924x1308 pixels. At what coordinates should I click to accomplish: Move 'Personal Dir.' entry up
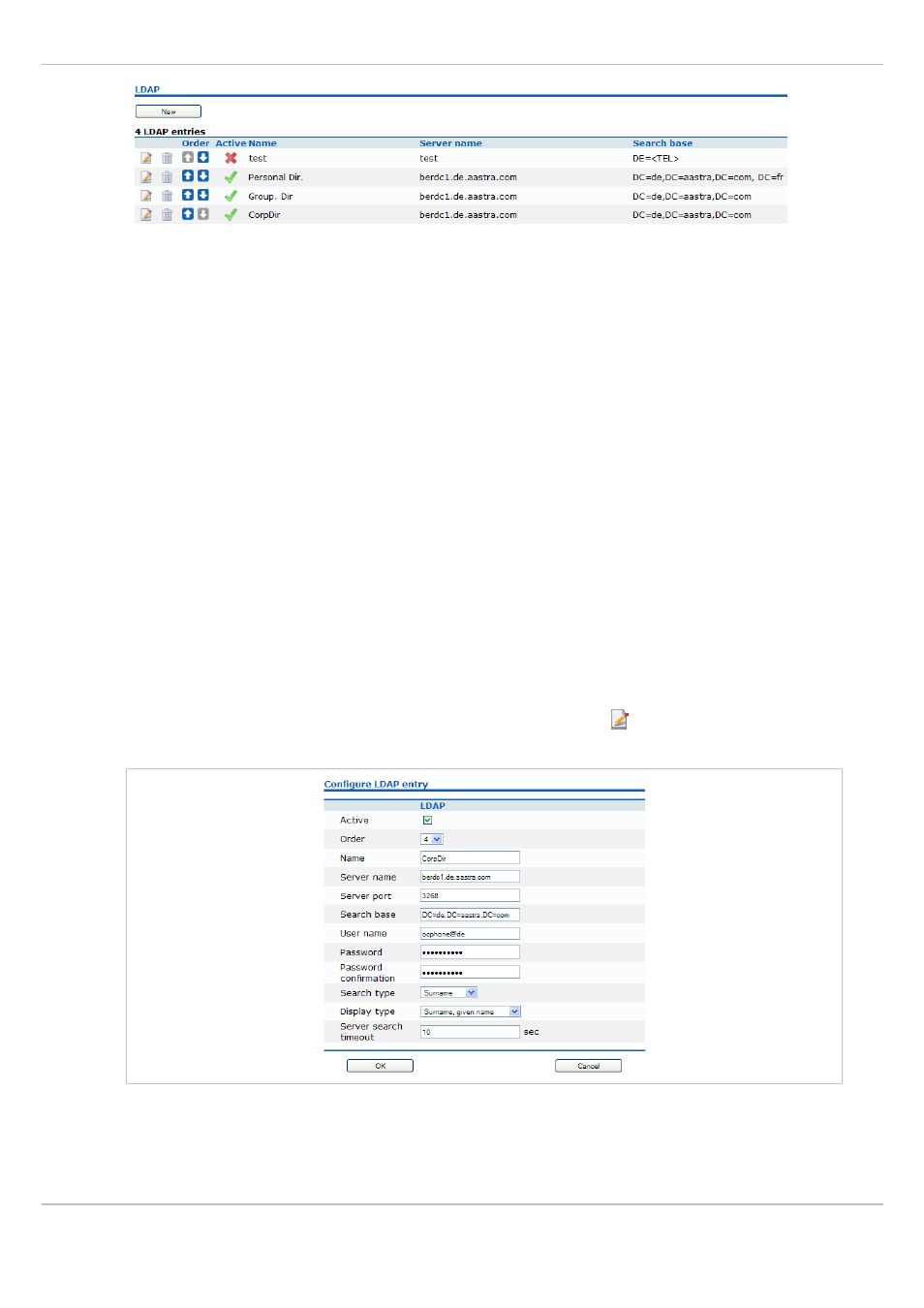(188, 175)
